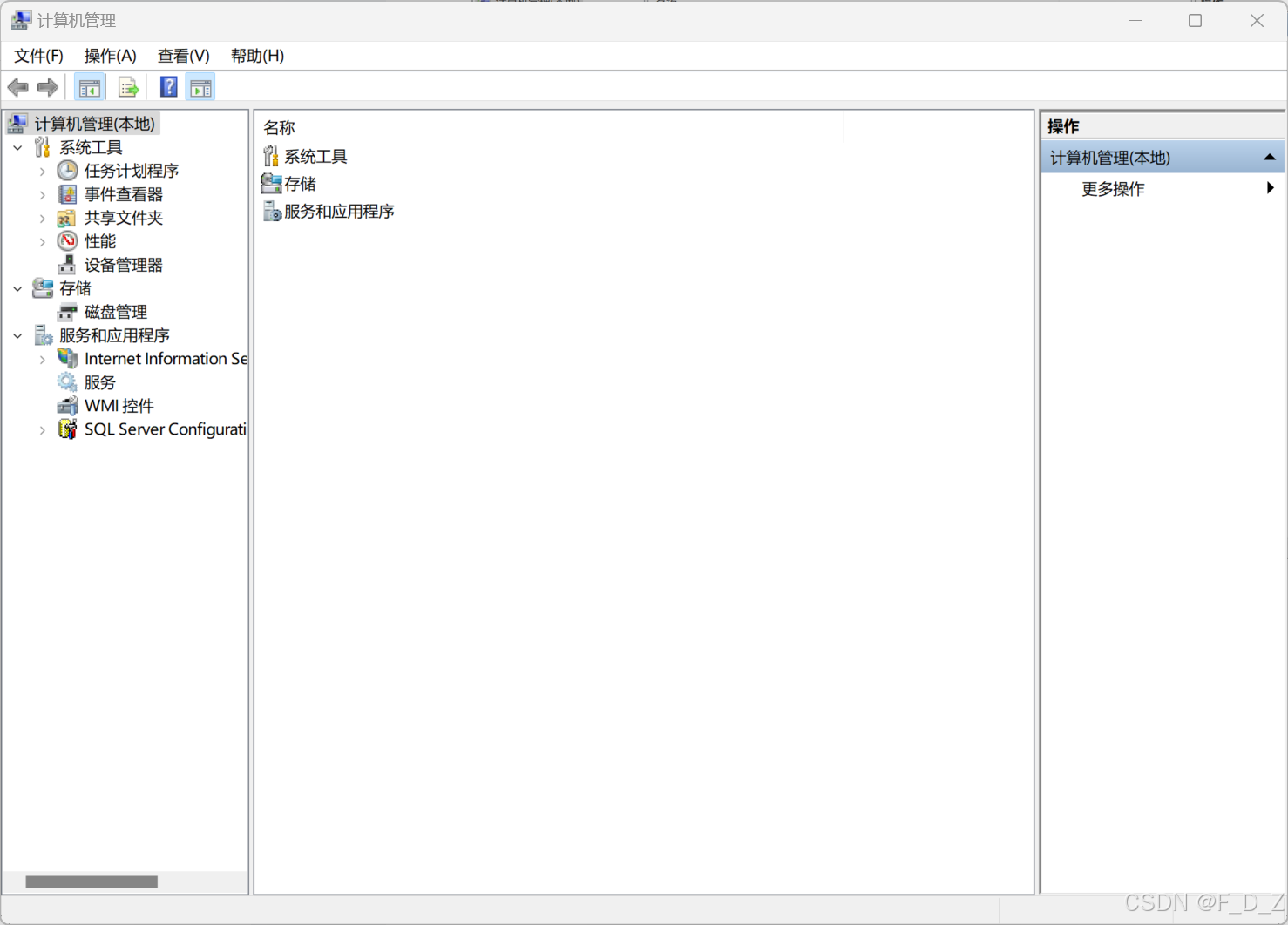Collapse the 计算机管理(本地) actions header

[1269, 158]
